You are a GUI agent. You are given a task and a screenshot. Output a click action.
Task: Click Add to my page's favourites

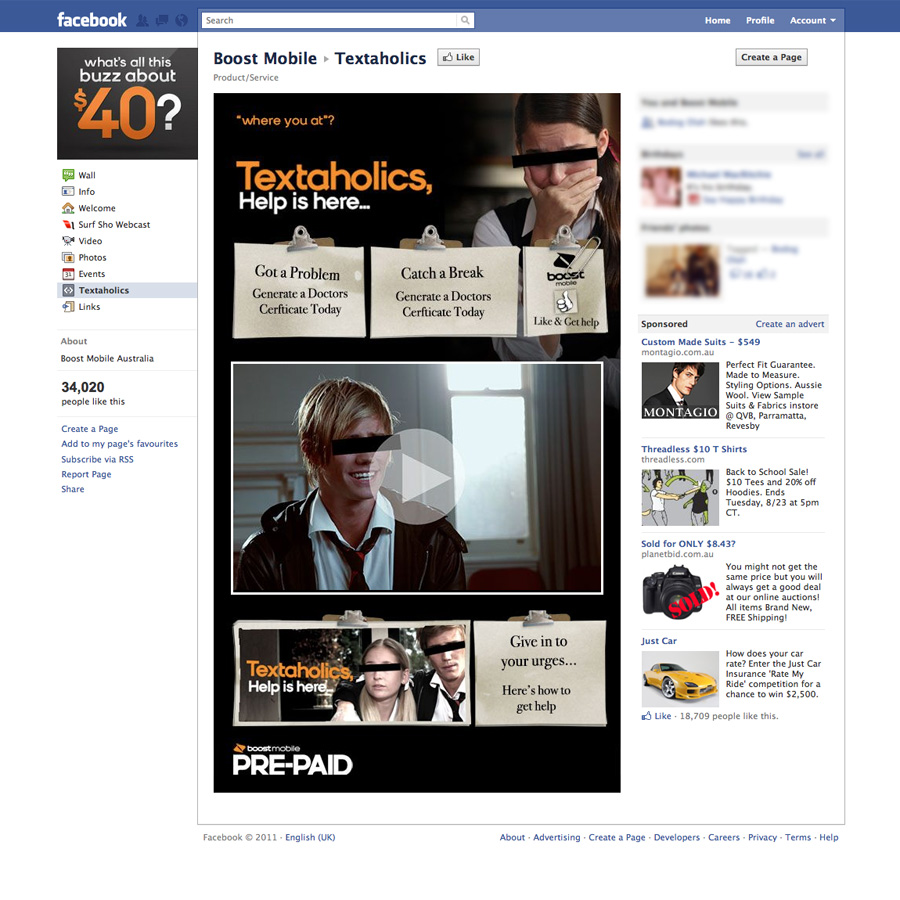coord(119,444)
